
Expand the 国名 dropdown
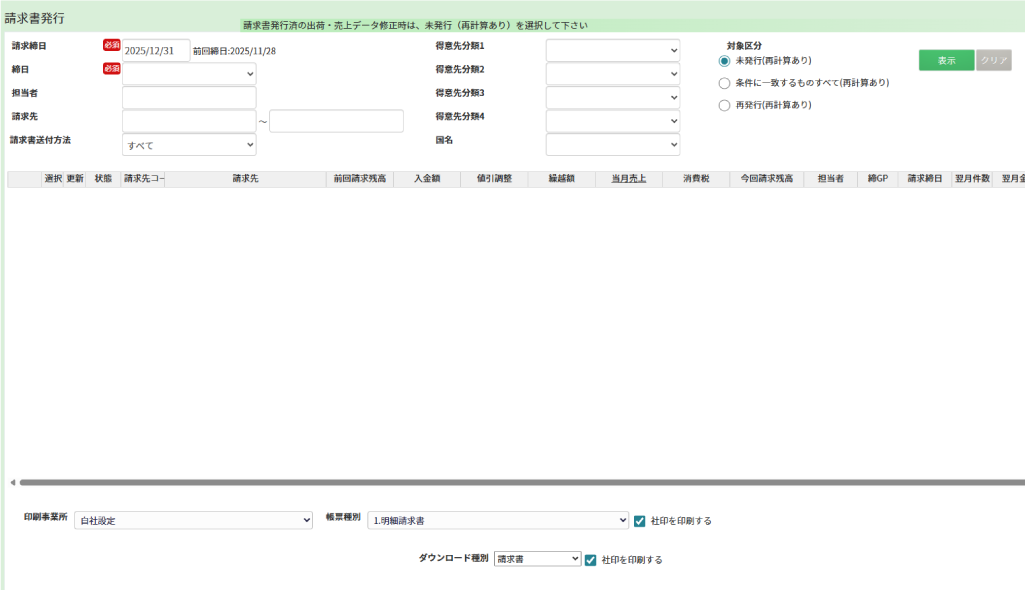click(612, 145)
